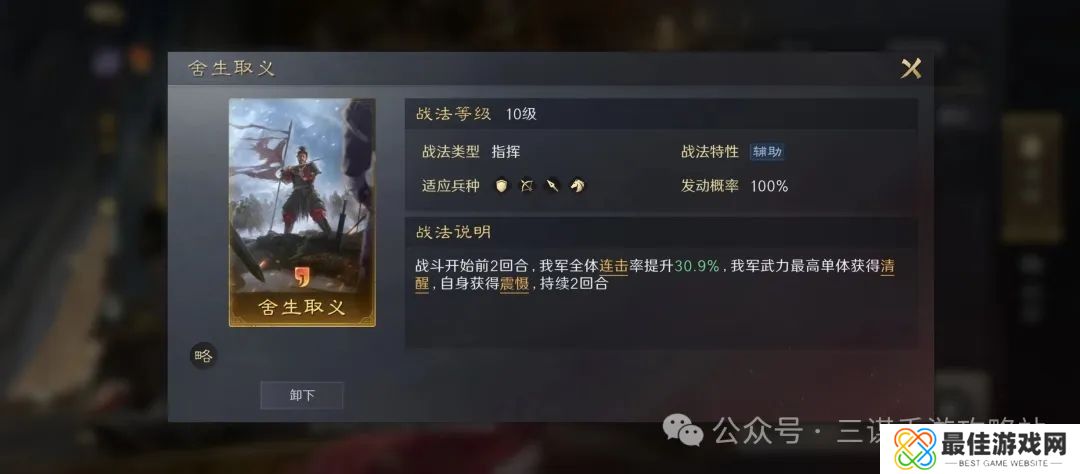The image size is (1080, 474).
Task: Tap the horse cavalry troop icon
Action: (x=577, y=185)
